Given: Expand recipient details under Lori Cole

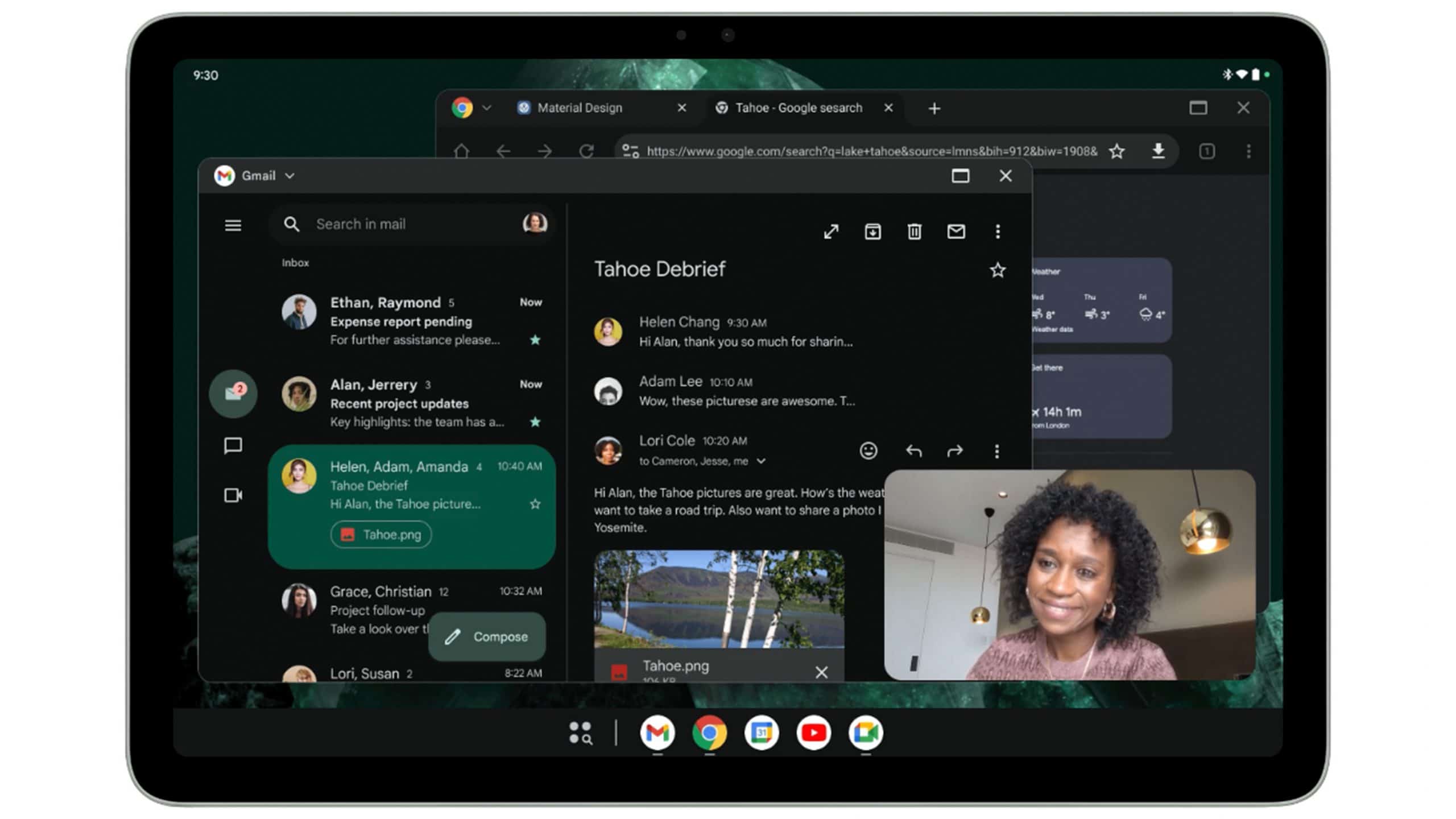Looking at the screenshot, I should 761,461.
